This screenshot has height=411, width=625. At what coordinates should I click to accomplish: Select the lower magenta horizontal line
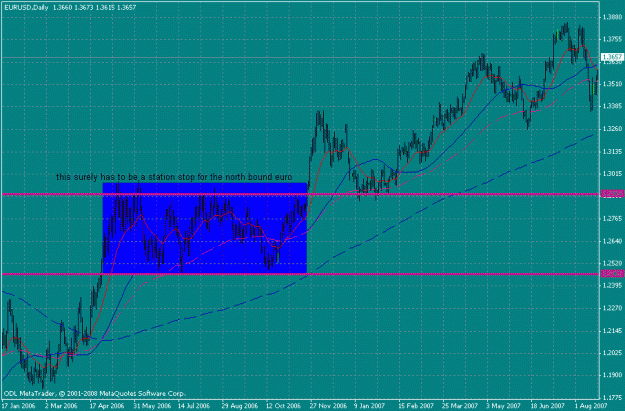(x=300, y=274)
